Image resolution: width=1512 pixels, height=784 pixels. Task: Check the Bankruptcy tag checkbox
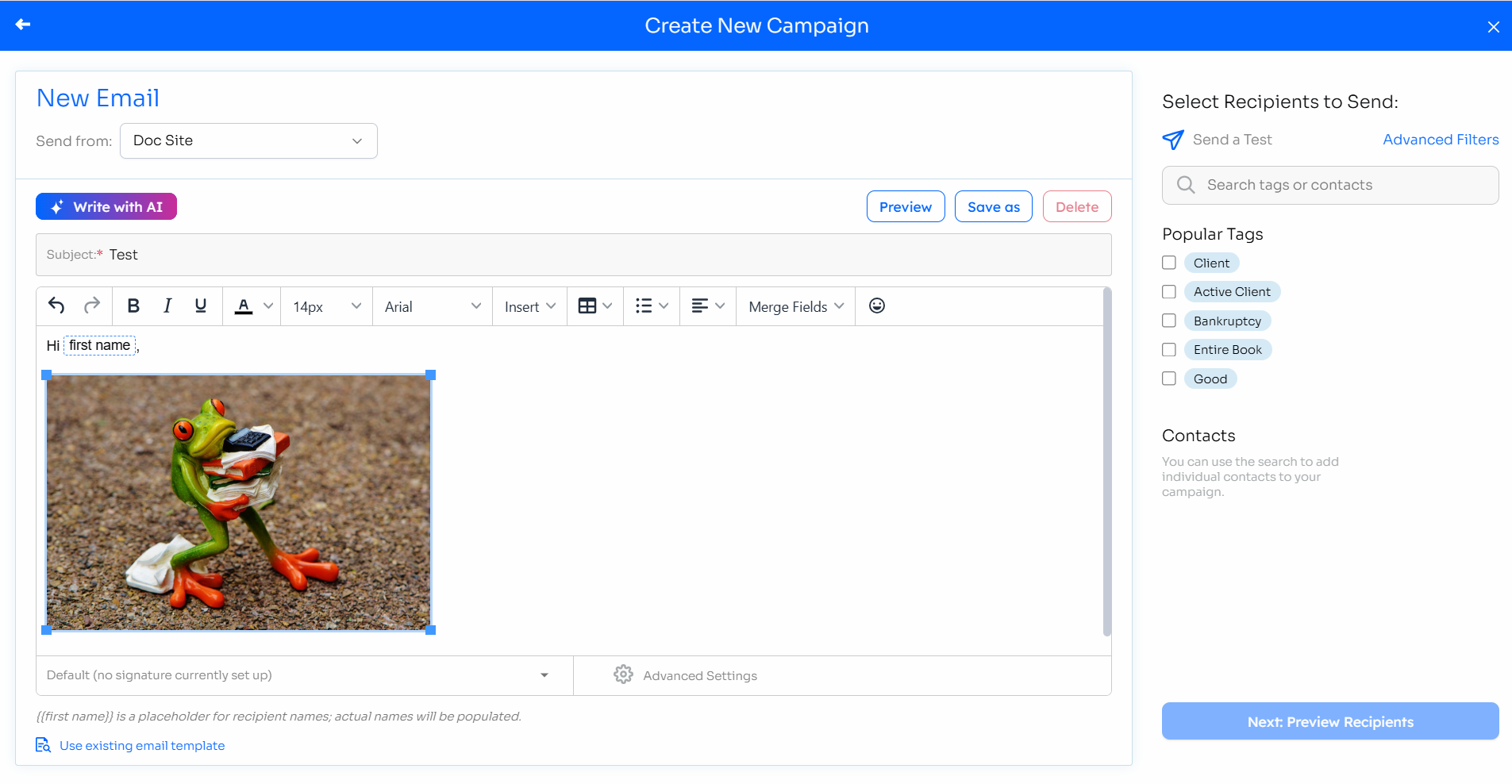pyautogui.click(x=1169, y=321)
